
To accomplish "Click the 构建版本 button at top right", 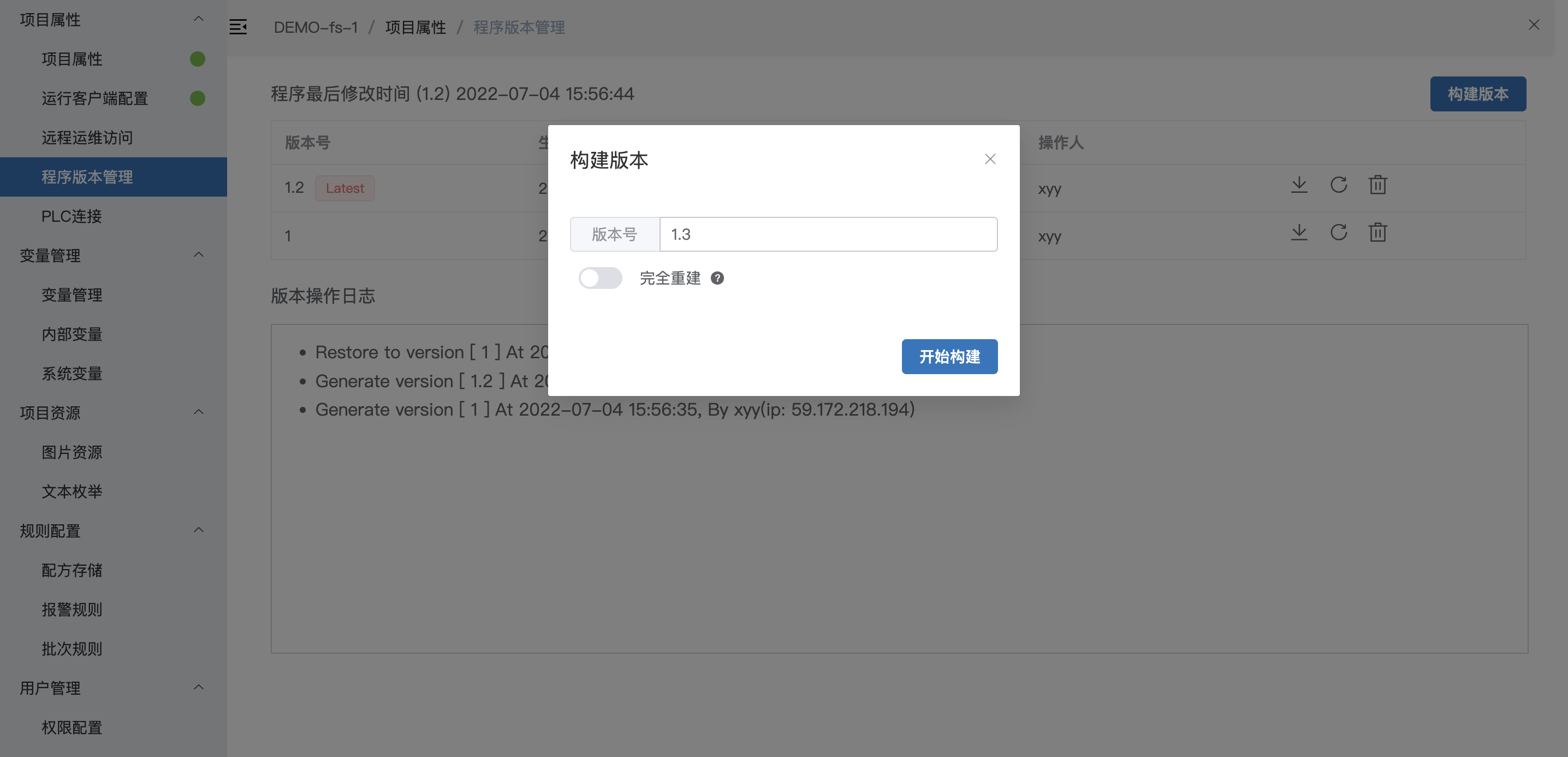I will pyautogui.click(x=1477, y=94).
